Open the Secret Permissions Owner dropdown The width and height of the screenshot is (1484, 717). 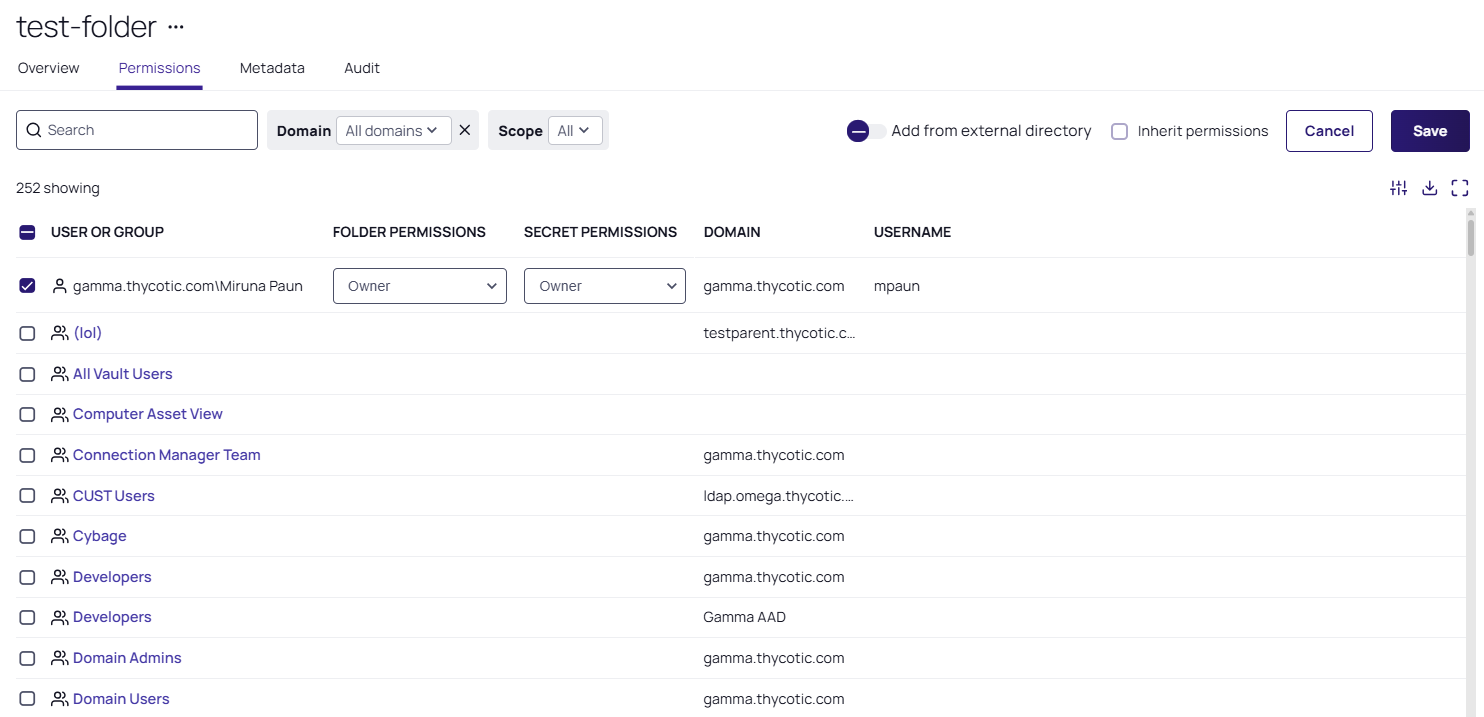pyautogui.click(x=604, y=286)
